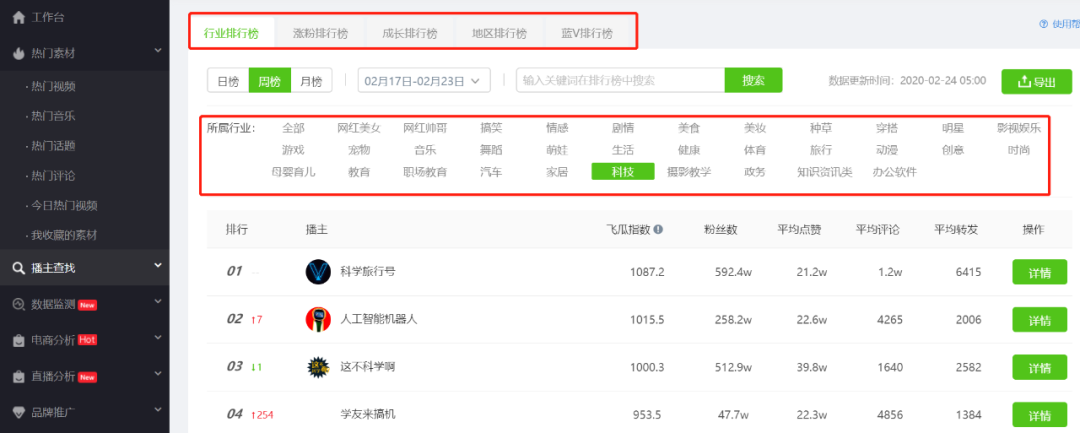Expand the 热门素材 sidebar chevron

click(x=158, y=50)
